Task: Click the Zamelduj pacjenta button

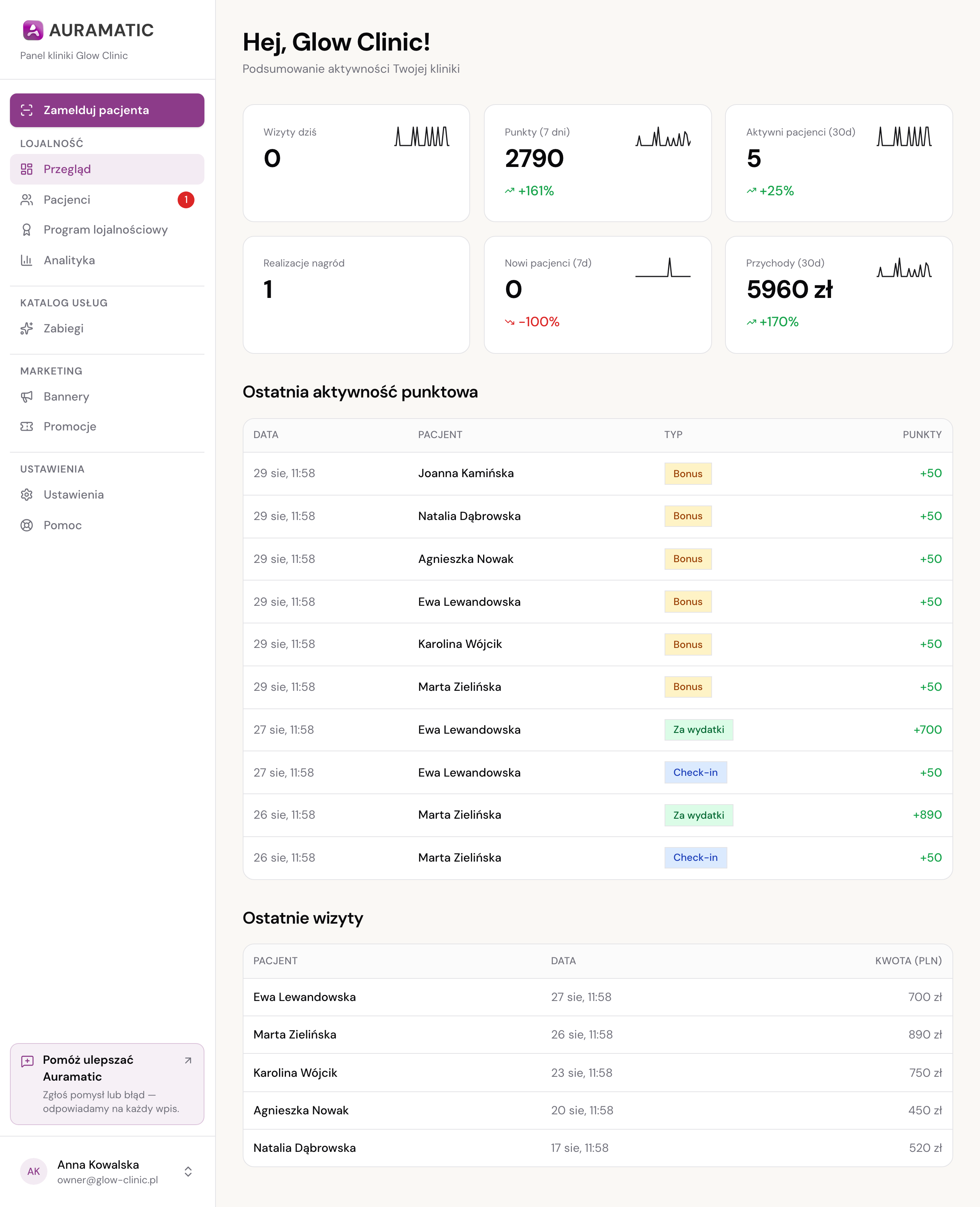Action: (x=107, y=110)
